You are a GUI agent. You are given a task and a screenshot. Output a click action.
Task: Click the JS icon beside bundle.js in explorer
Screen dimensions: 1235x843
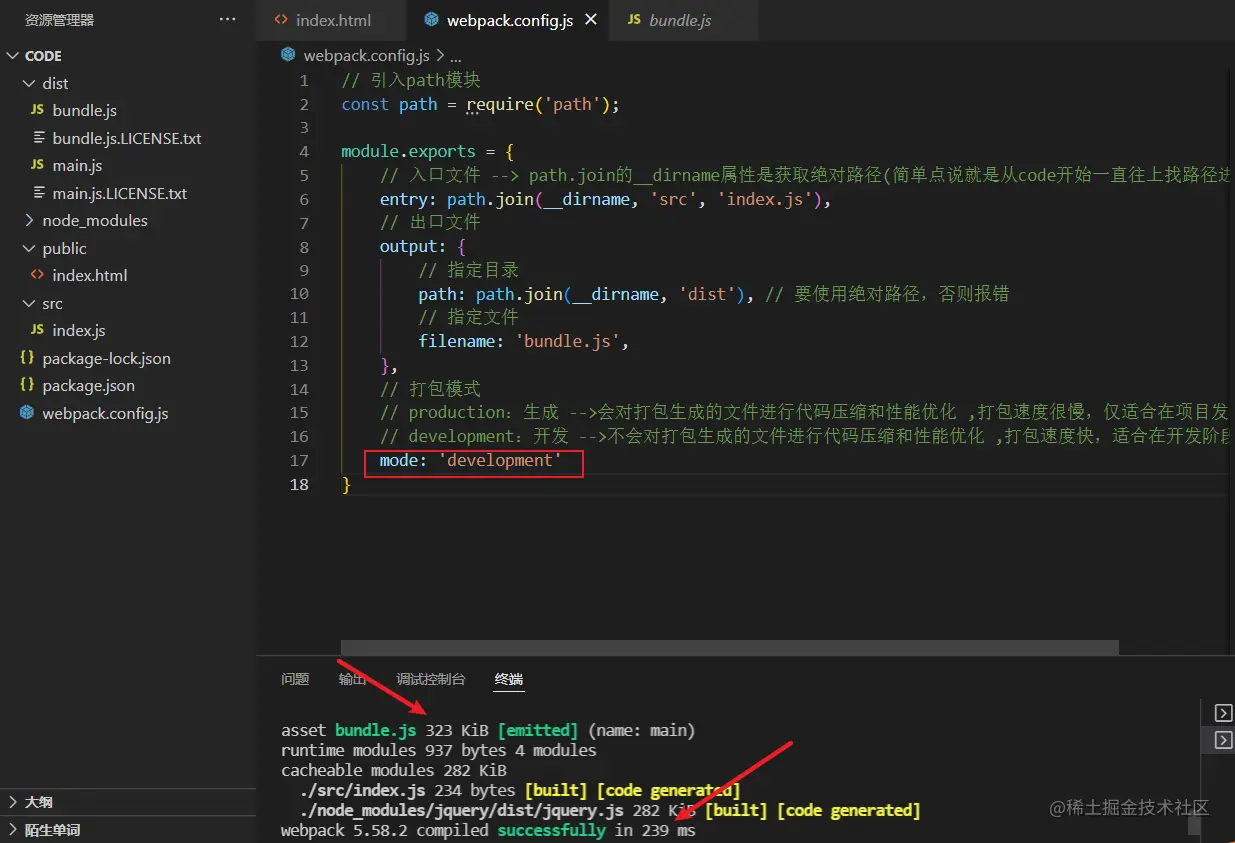37,110
